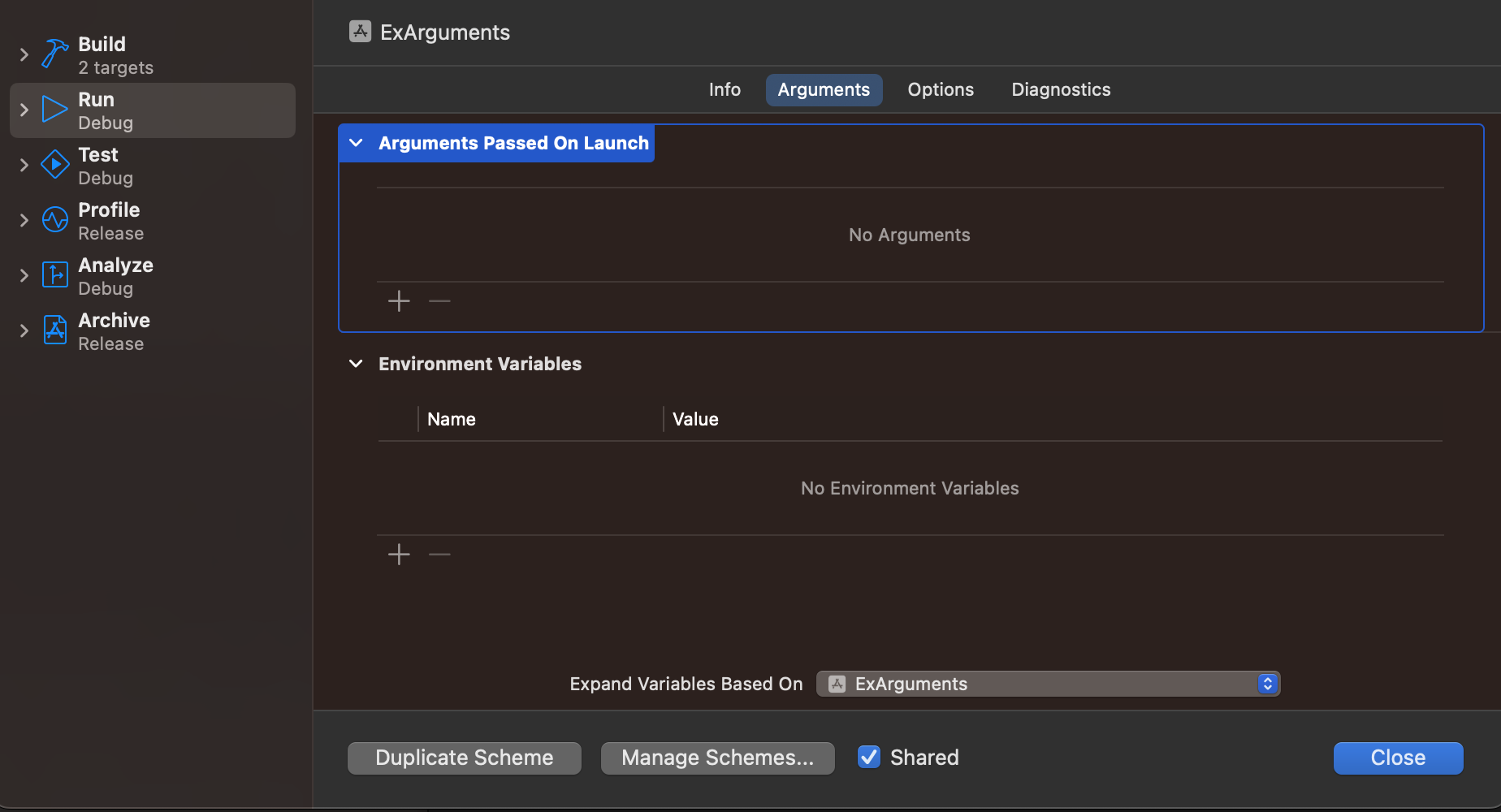Expand the Profile action disclosure chevron
The height and width of the screenshot is (812, 1501).
click(x=24, y=220)
